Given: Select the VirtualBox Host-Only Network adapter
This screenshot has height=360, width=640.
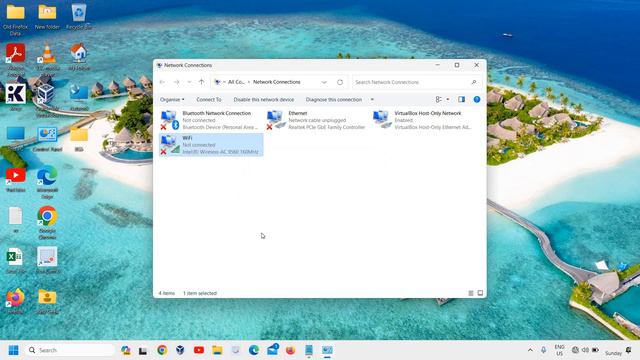Looking at the screenshot, I should [423, 120].
